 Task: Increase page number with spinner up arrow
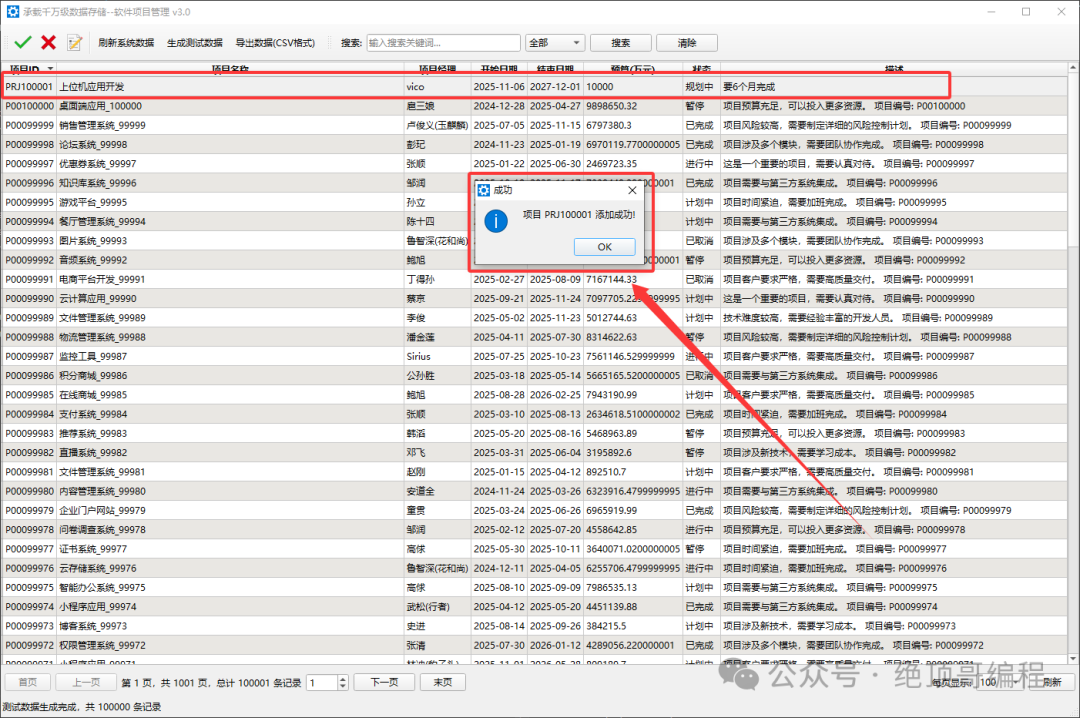point(343,679)
